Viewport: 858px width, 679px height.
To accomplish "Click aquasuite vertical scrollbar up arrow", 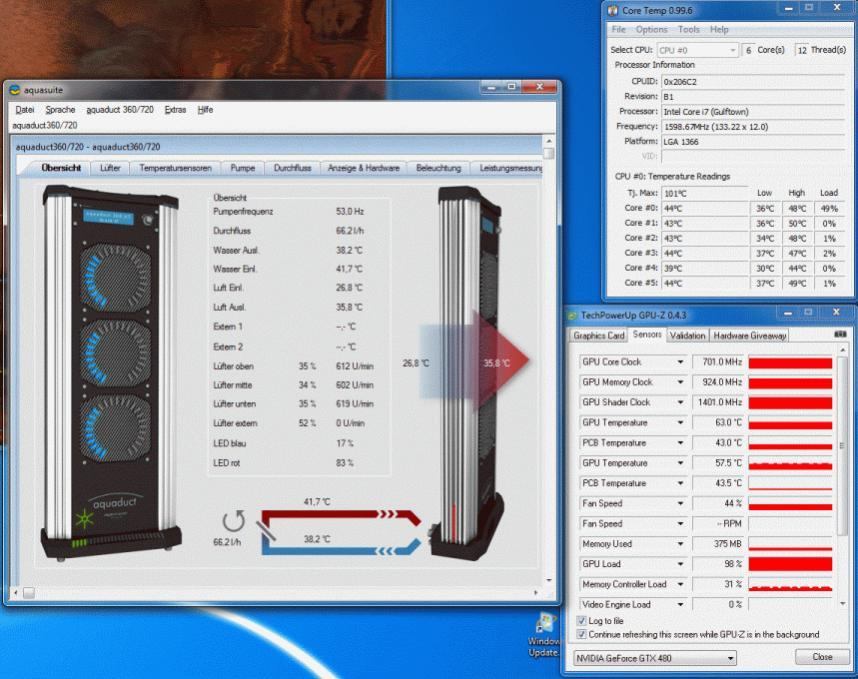I will [x=548, y=141].
